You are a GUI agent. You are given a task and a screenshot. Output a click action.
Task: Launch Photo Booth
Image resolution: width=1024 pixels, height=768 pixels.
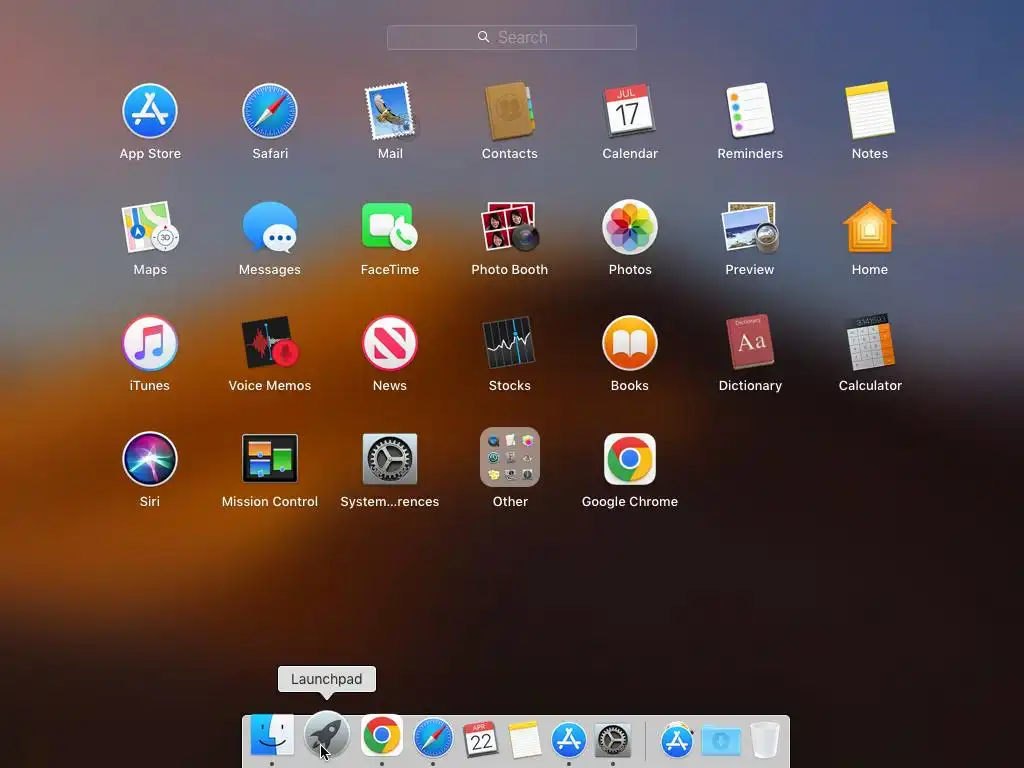(509, 227)
